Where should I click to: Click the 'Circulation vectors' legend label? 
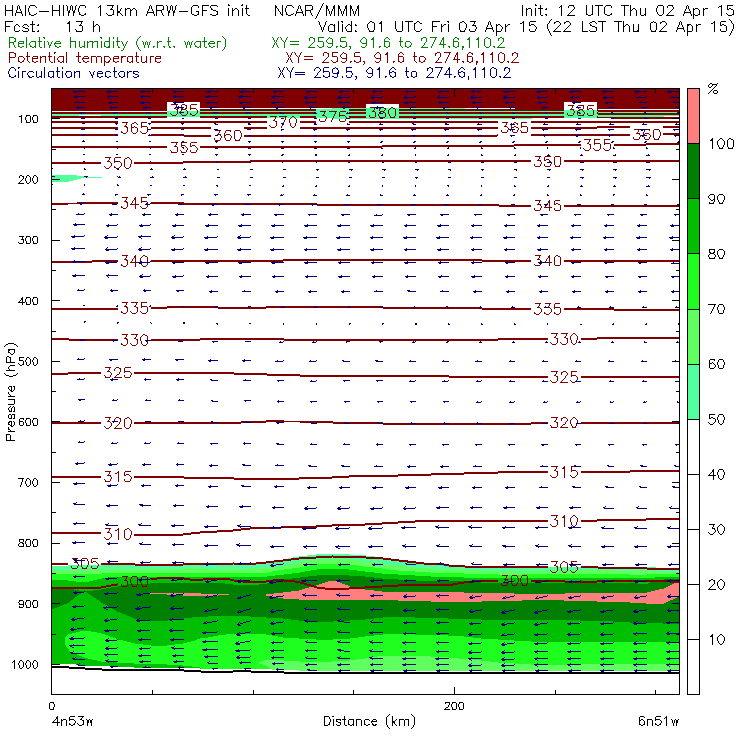point(74,73)
